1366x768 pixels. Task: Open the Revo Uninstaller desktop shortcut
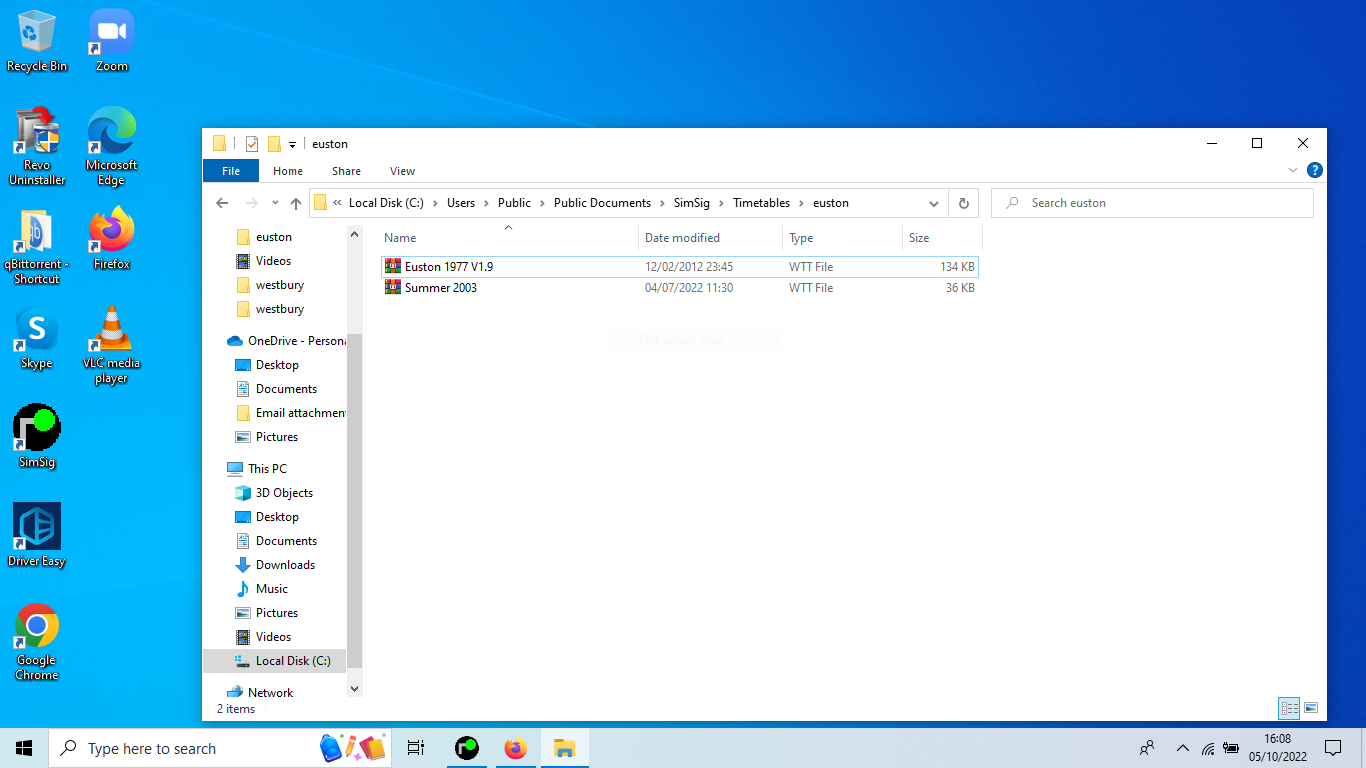click(x=37, y=147)
